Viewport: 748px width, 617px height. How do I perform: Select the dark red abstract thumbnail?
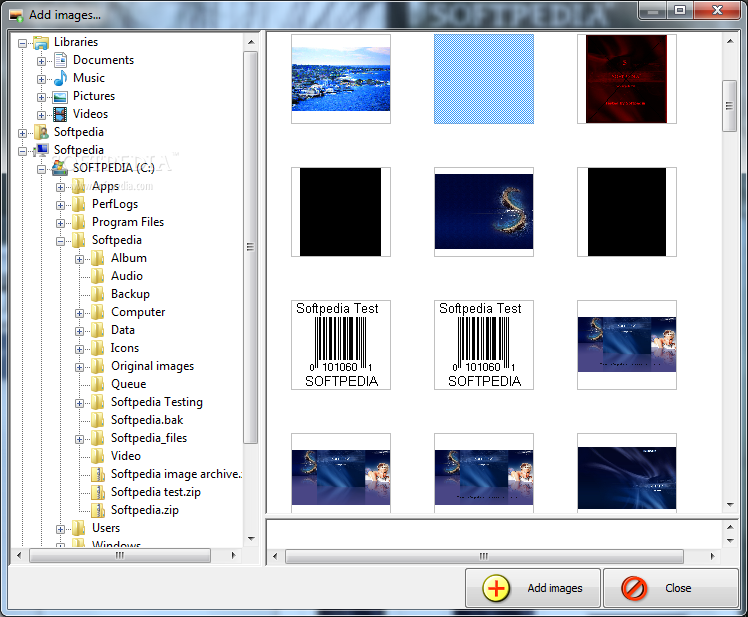(x=626, y=79)
